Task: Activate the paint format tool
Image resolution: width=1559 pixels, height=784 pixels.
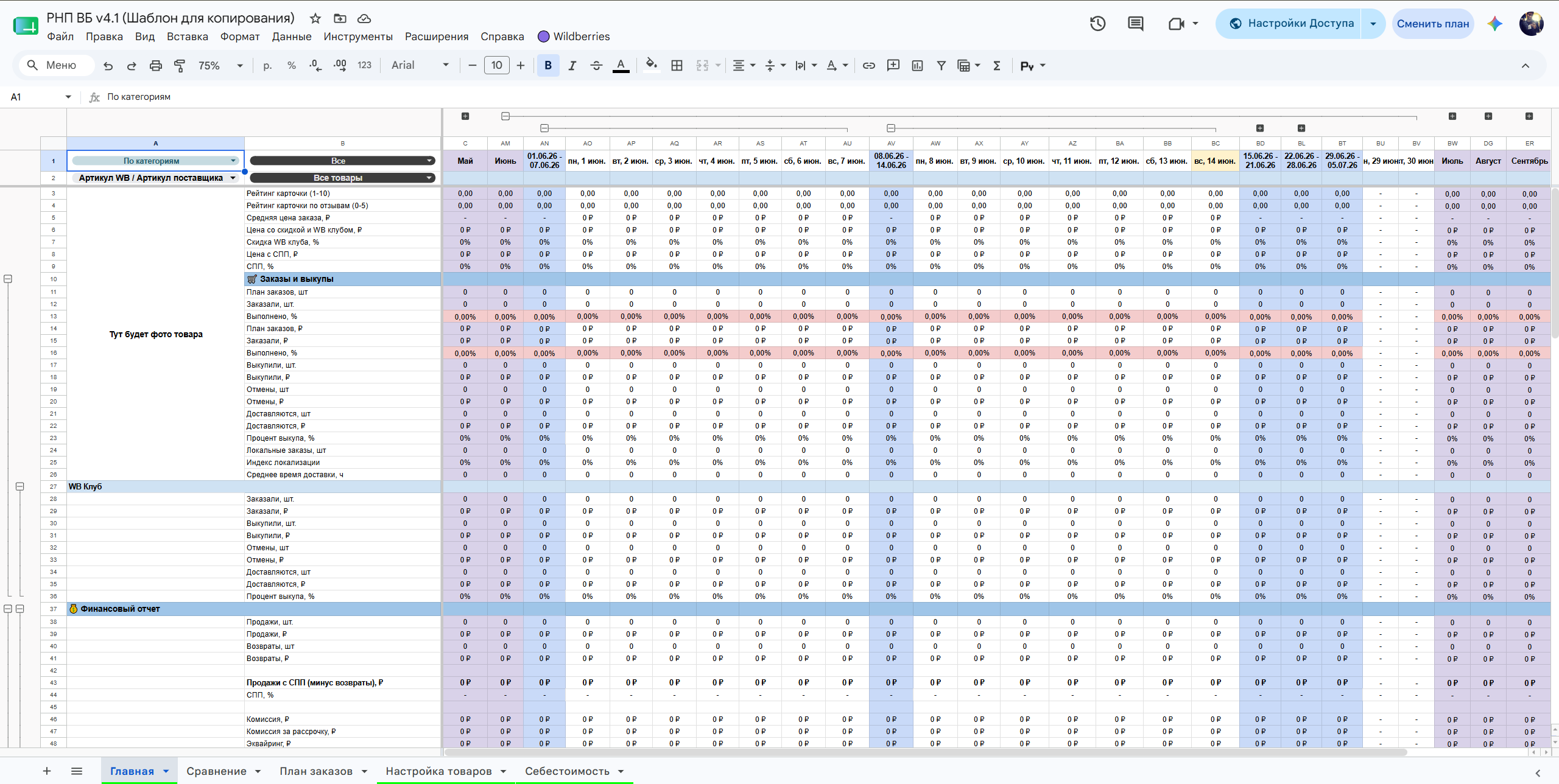Action: tap(180, 66)
